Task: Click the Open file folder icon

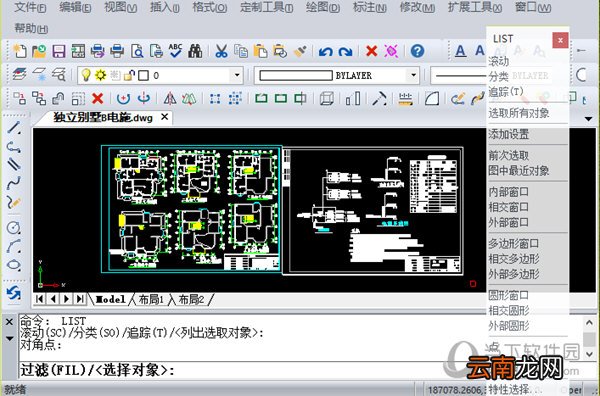Action: coord(39,51)
